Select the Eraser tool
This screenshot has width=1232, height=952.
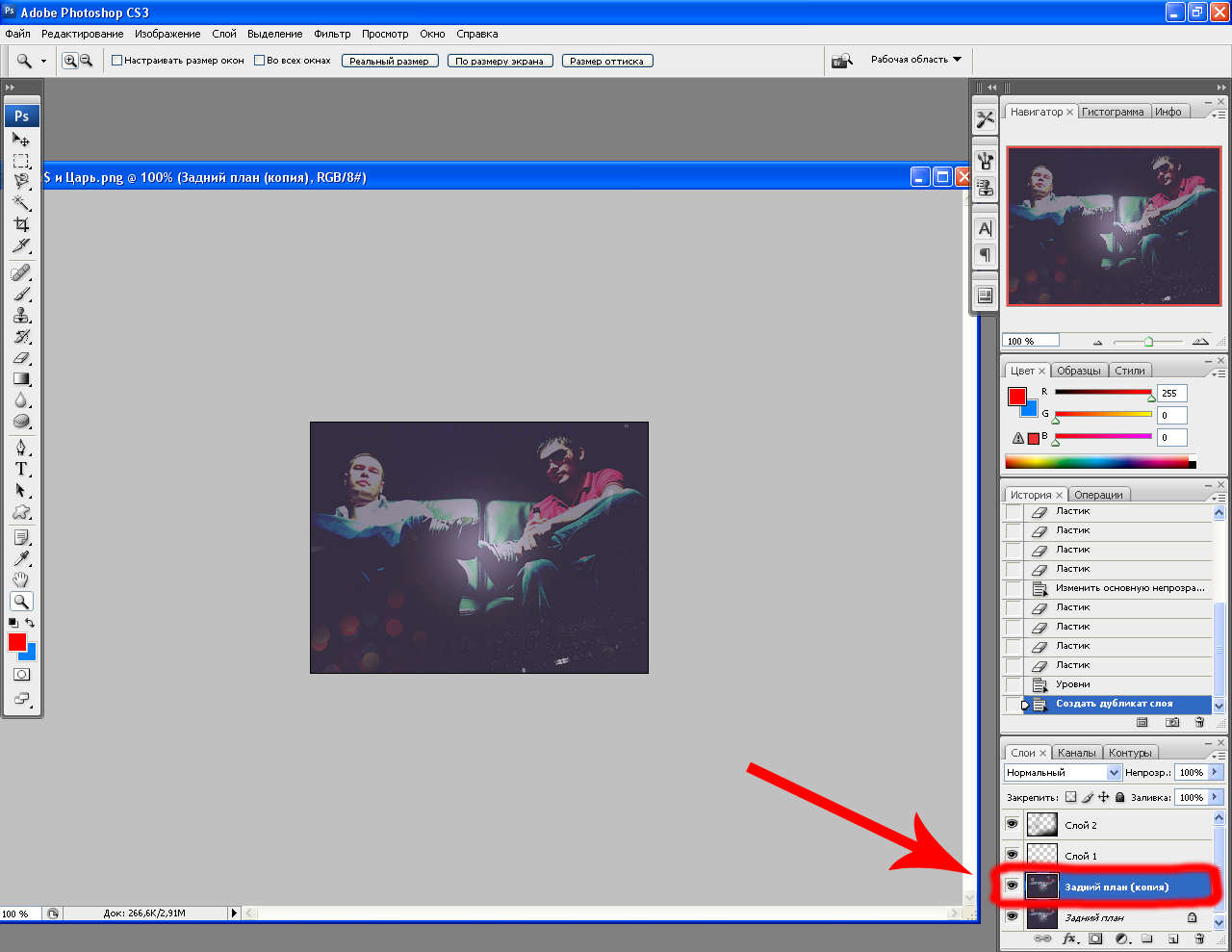pos(21,358)
